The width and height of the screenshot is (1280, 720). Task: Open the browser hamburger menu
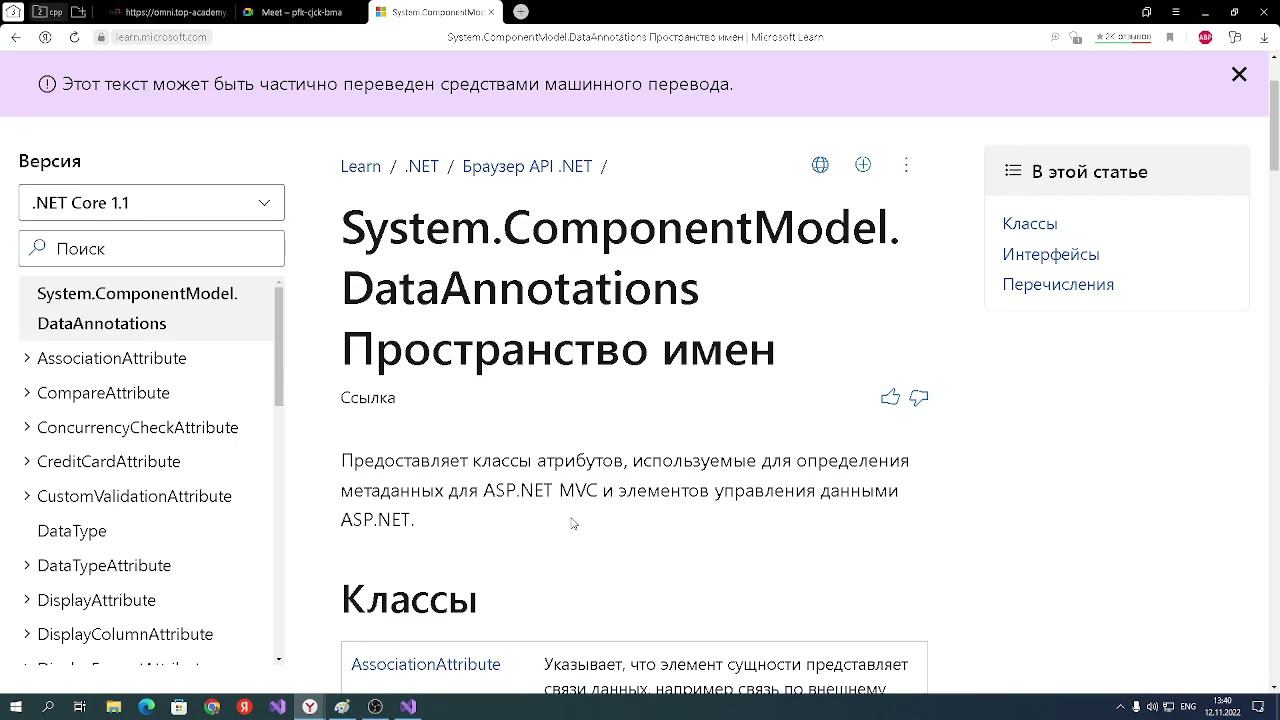[x=1176, y=12]
